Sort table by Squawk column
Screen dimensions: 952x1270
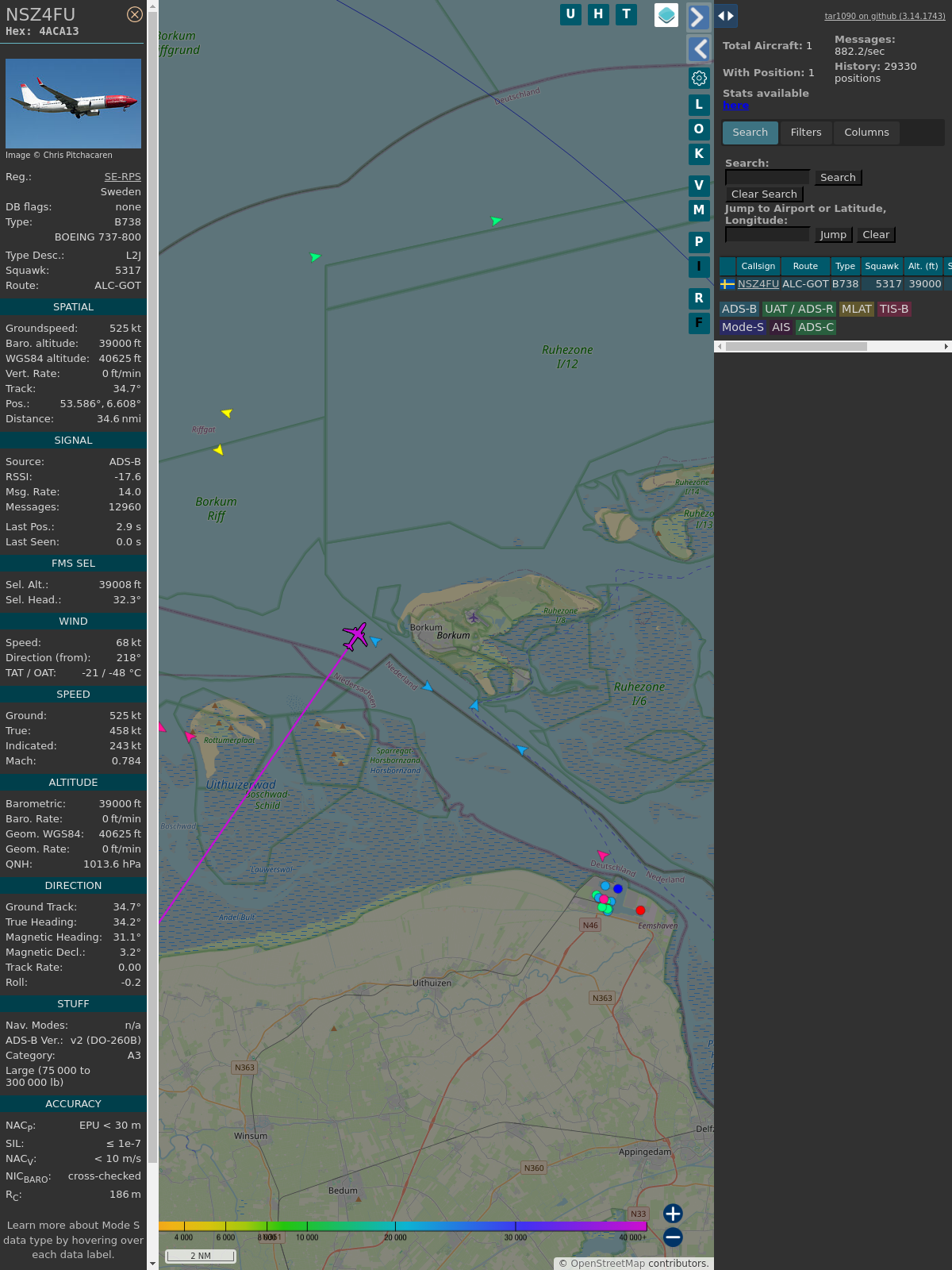pos(881,266)
